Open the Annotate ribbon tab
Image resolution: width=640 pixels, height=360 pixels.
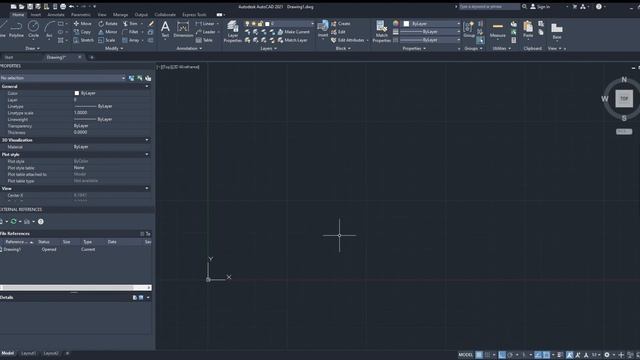click(x=56, y=15)
